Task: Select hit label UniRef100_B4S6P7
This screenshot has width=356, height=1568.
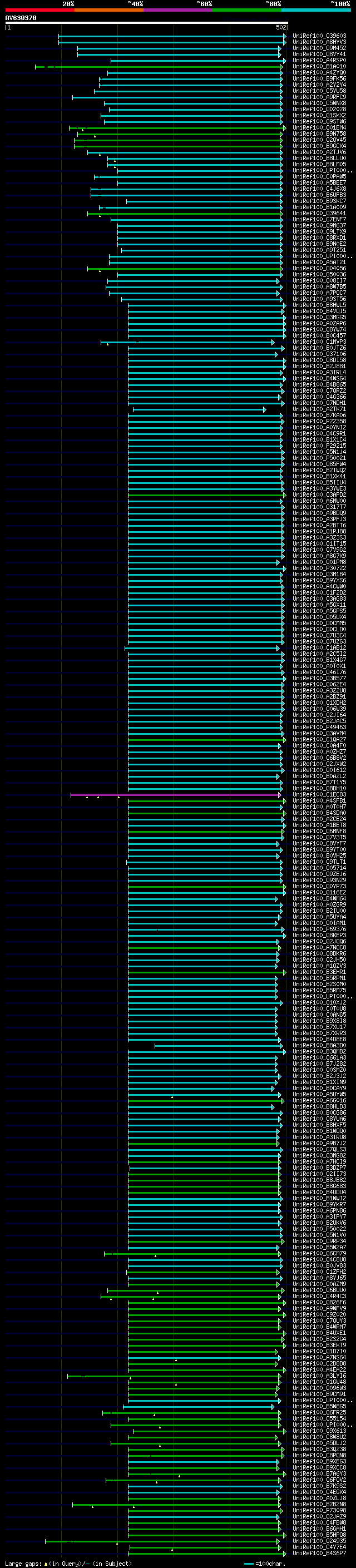Action: click(x=319, y=1553)
